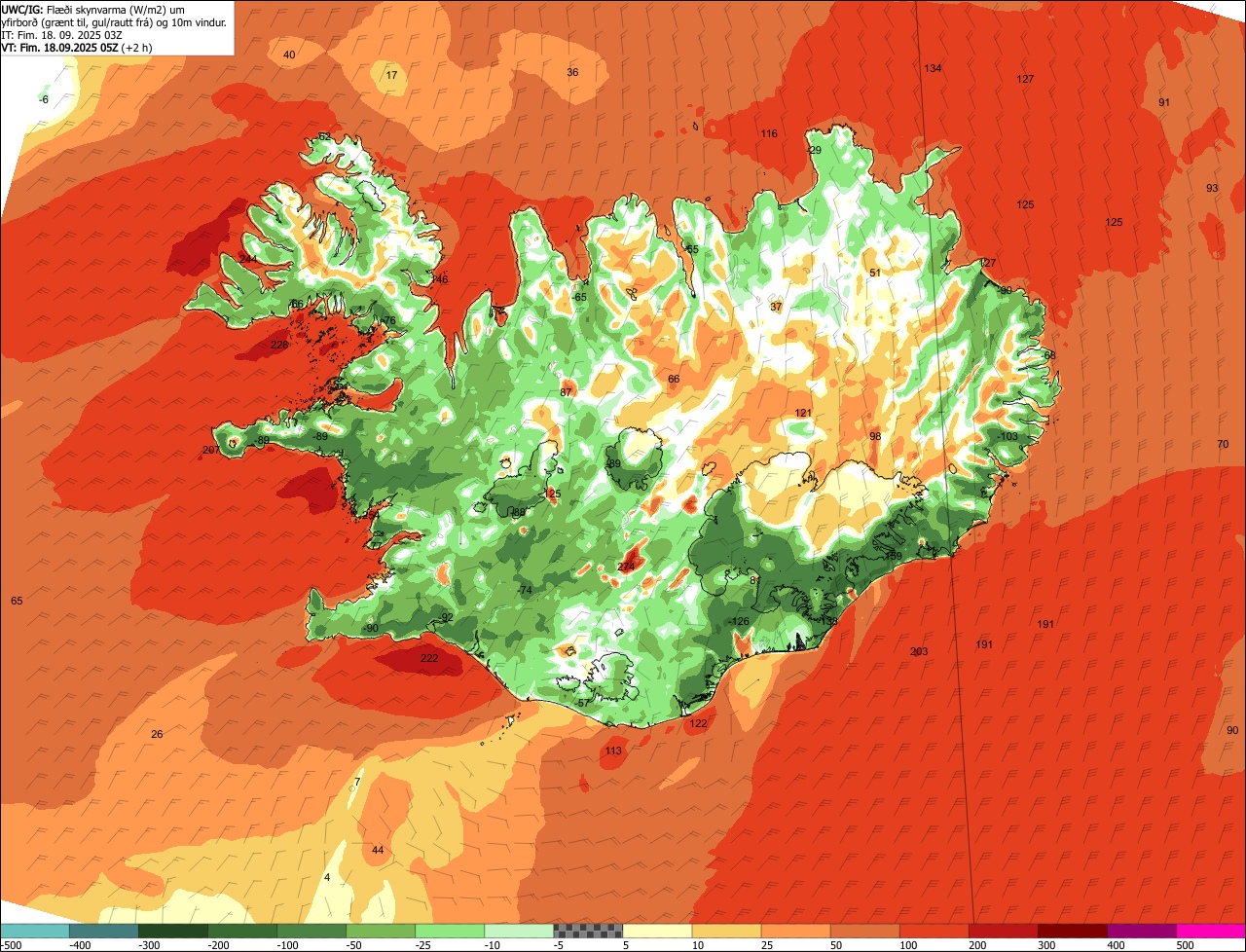Click the -200 to -100 green legend swatch
The image size is (1246, 952).
click(242, 931)
